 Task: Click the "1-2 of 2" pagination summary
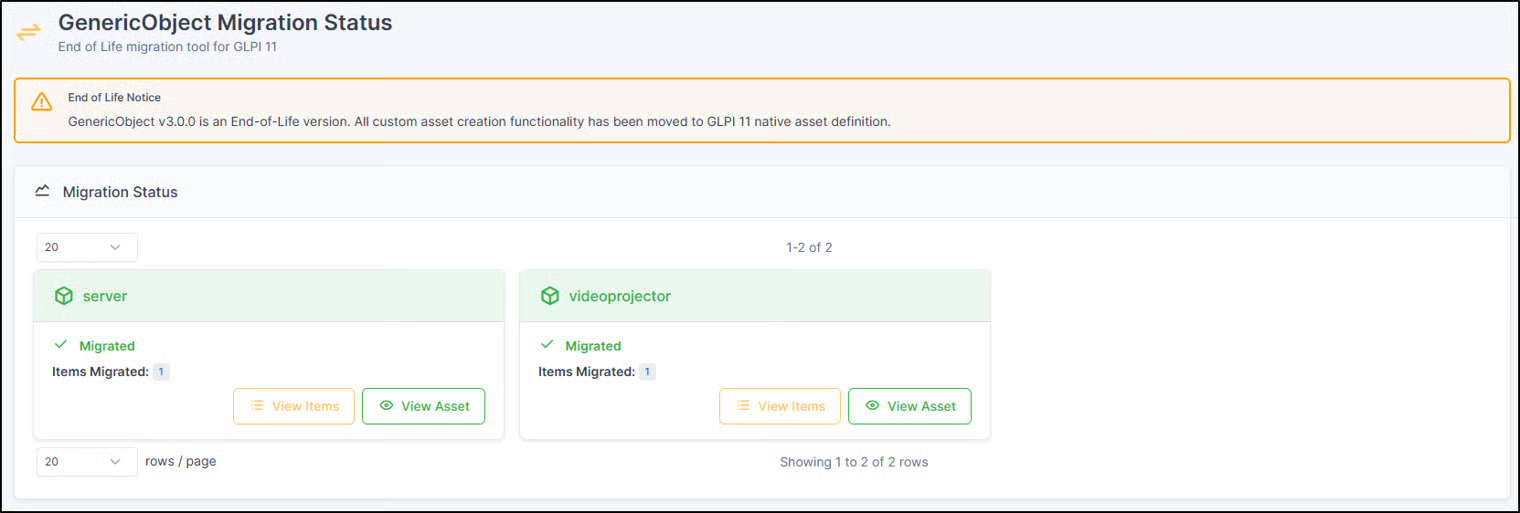(809, 247)
